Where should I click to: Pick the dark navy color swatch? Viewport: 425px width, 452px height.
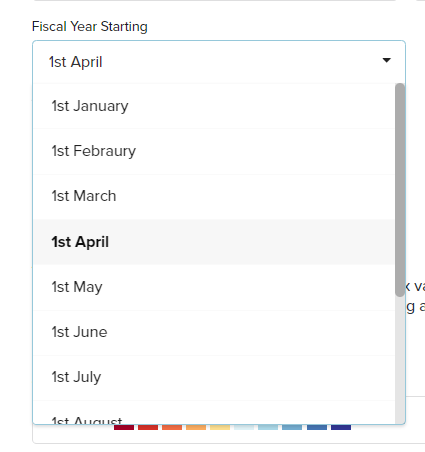point(341,427)
